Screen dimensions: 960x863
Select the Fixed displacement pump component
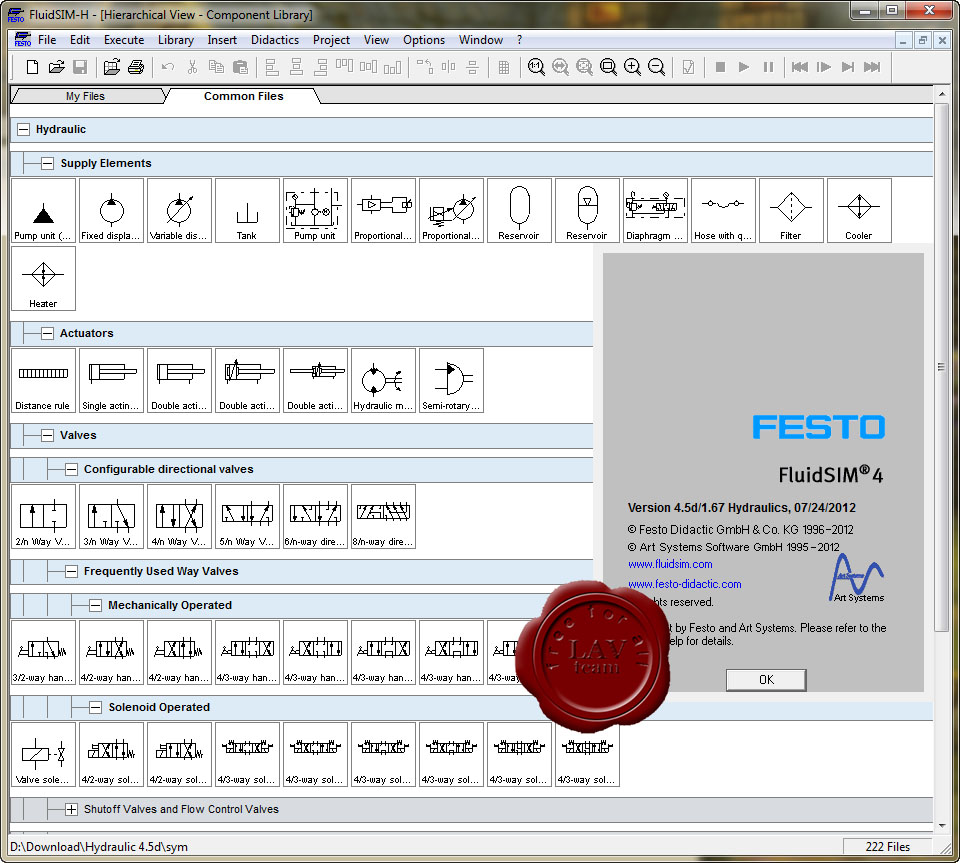(x=111, y=211)
